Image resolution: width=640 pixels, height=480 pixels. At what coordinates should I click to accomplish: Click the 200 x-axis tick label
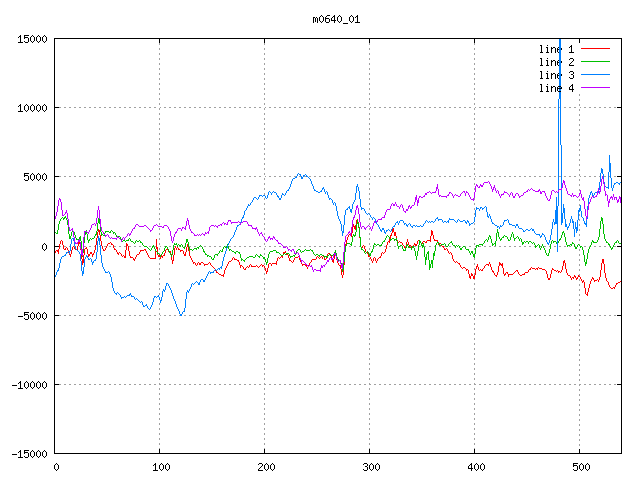coord(265,467)
